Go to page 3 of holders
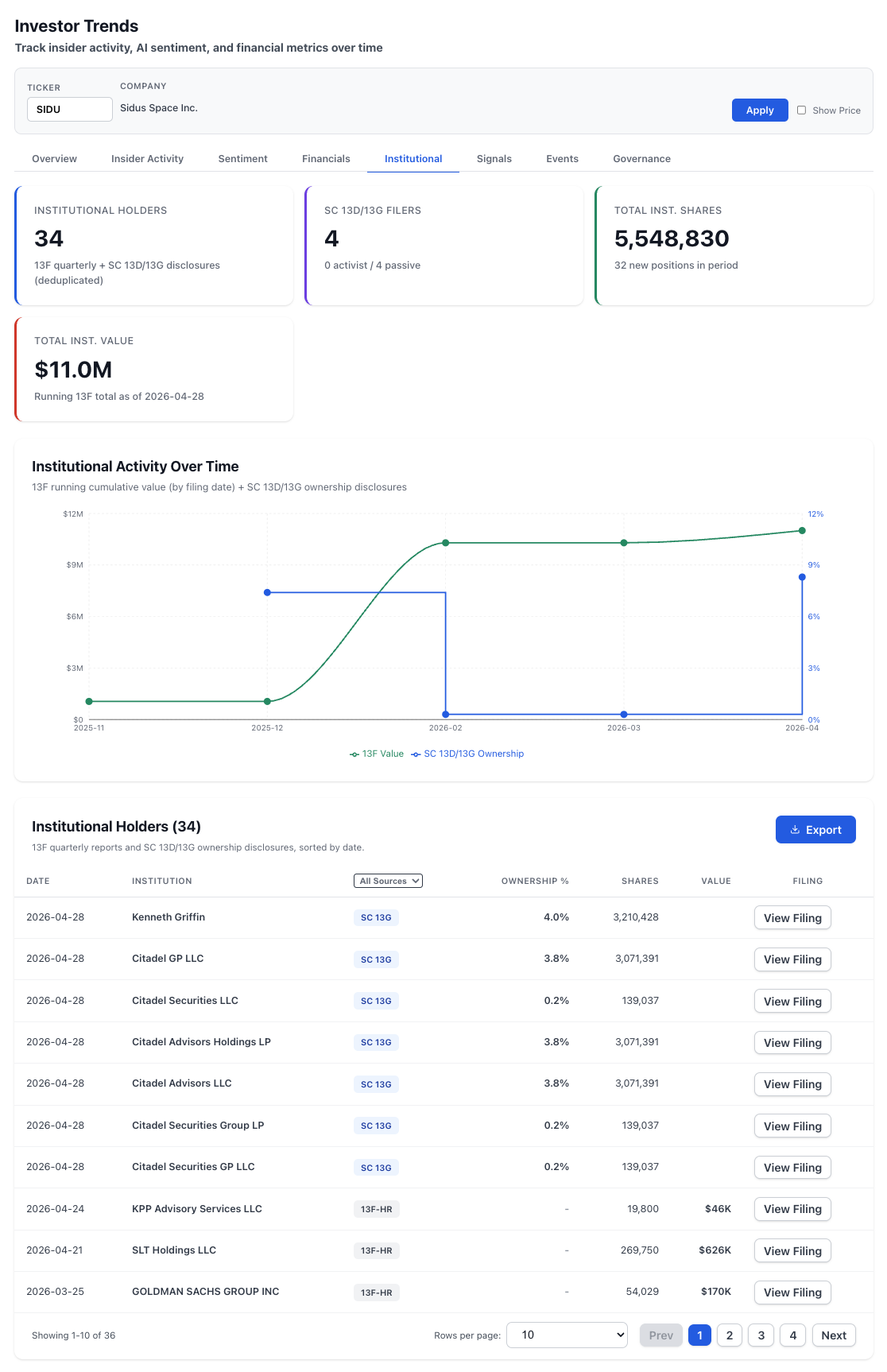Viewport: 887px width, 1372px height. click(761, 1335)
